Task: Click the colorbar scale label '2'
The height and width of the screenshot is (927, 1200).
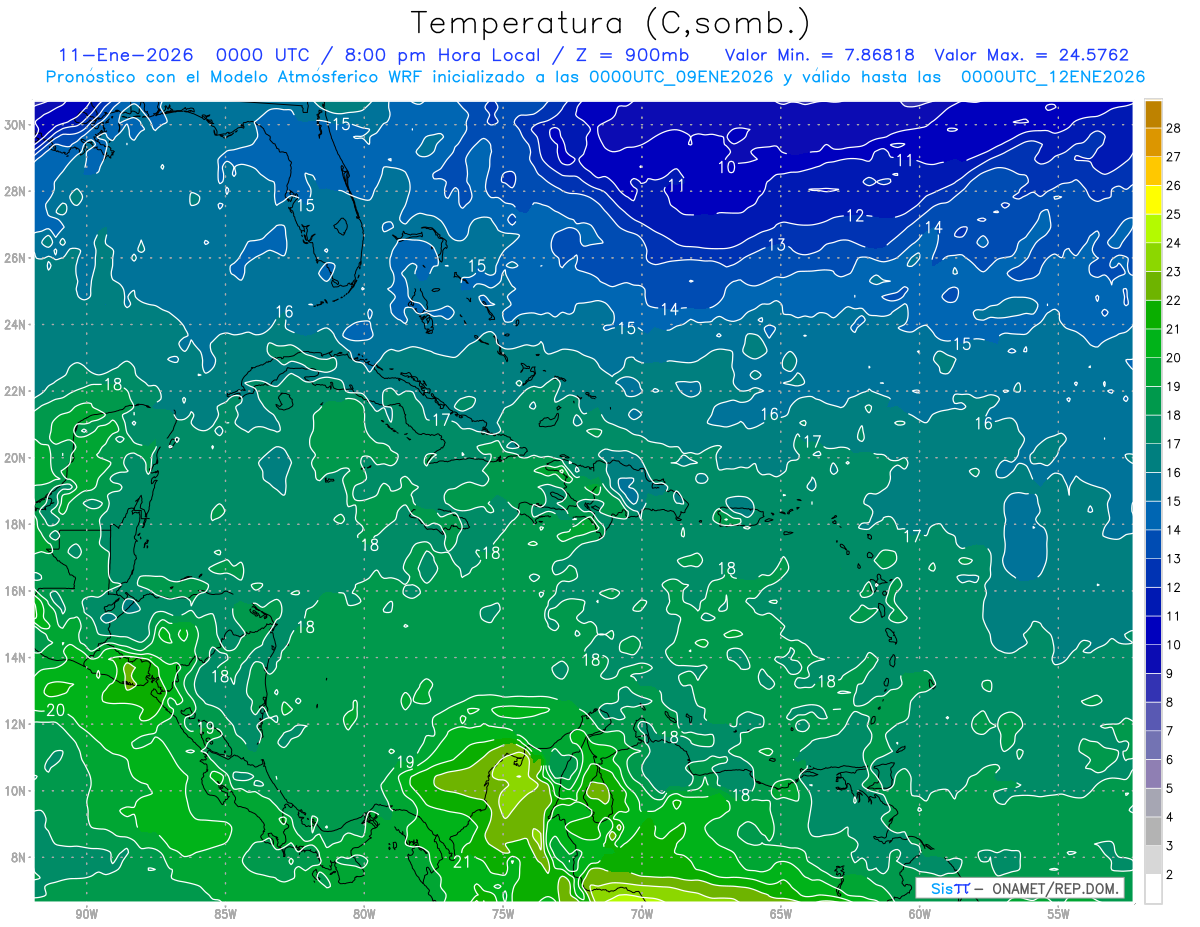Action: tap(1170, 874)
